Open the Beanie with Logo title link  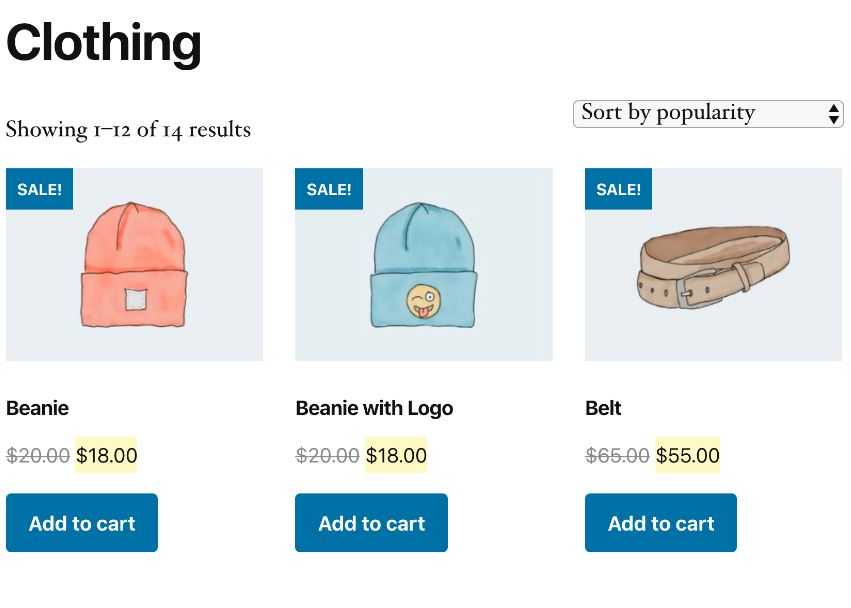(374, 408)
